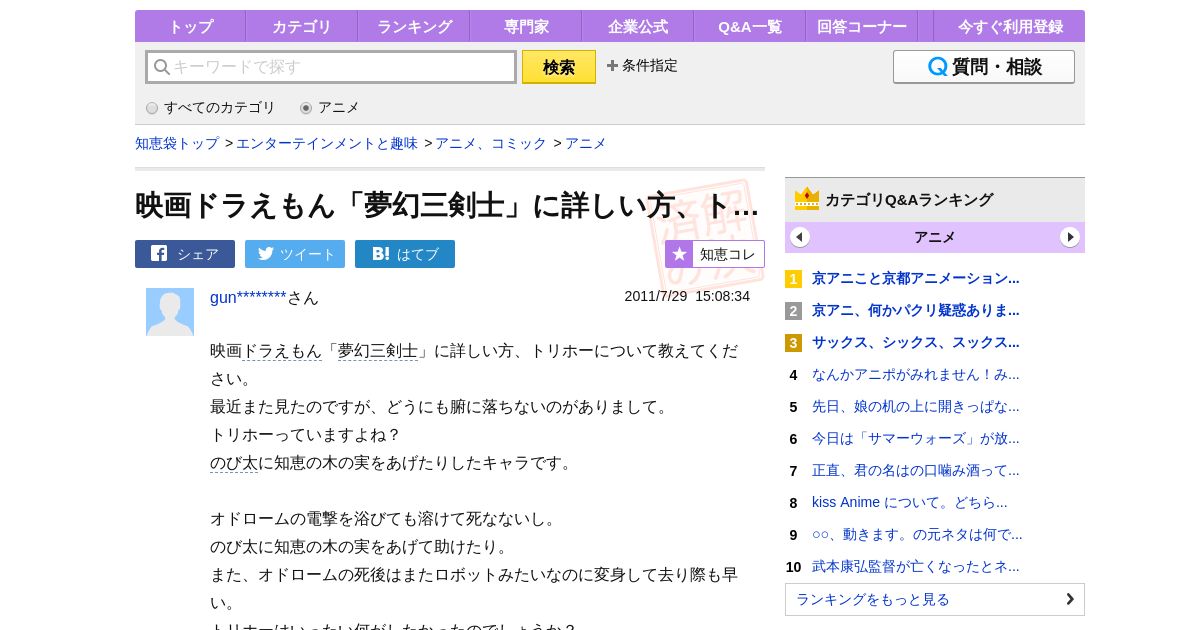Open ranking 5: 先日、娘の机の上に
The height and width of the screenshot is (630, 1200).
pyautogui.click(x=916, y=406)
